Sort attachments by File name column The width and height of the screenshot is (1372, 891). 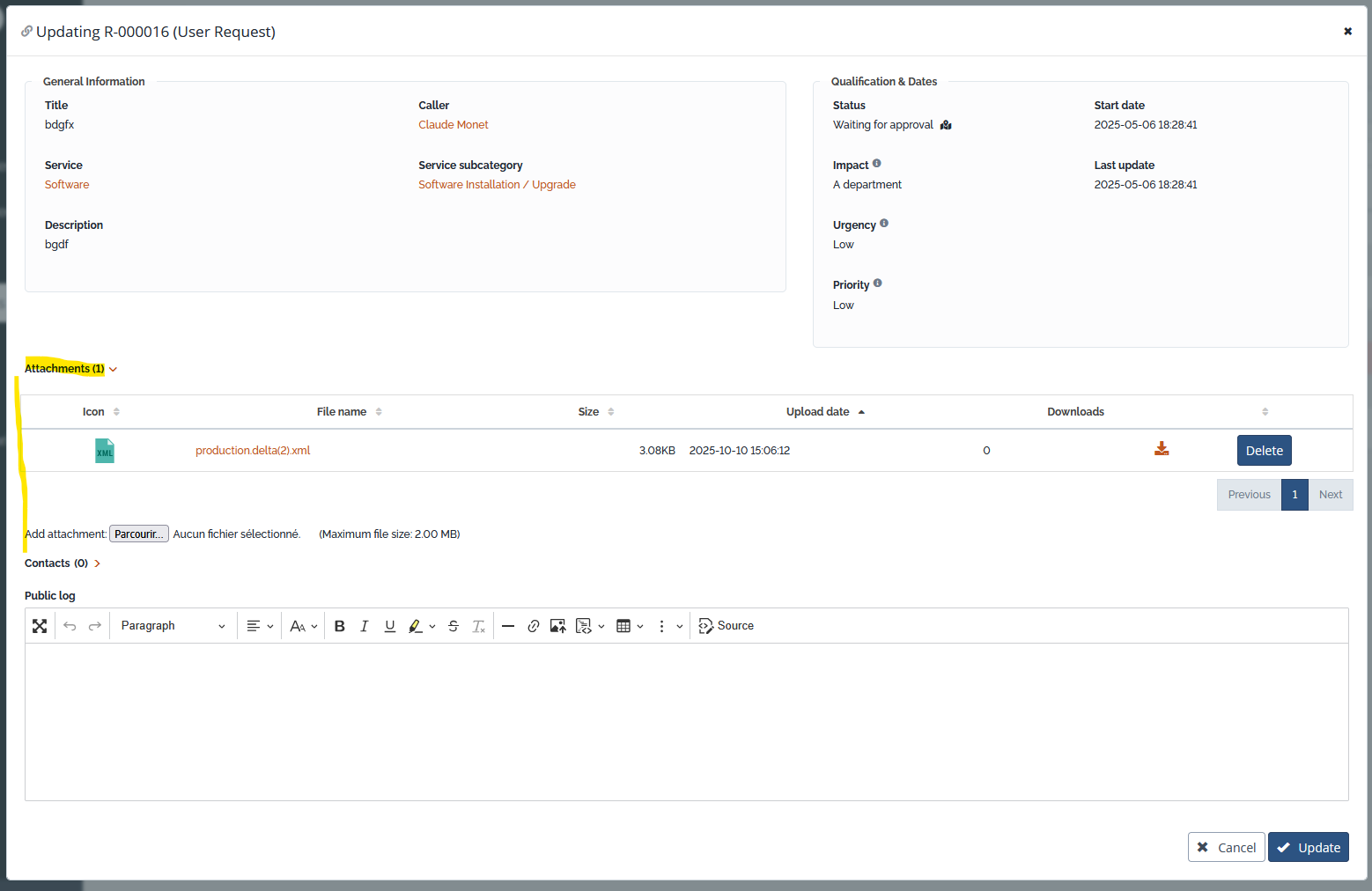pos(342,412)
